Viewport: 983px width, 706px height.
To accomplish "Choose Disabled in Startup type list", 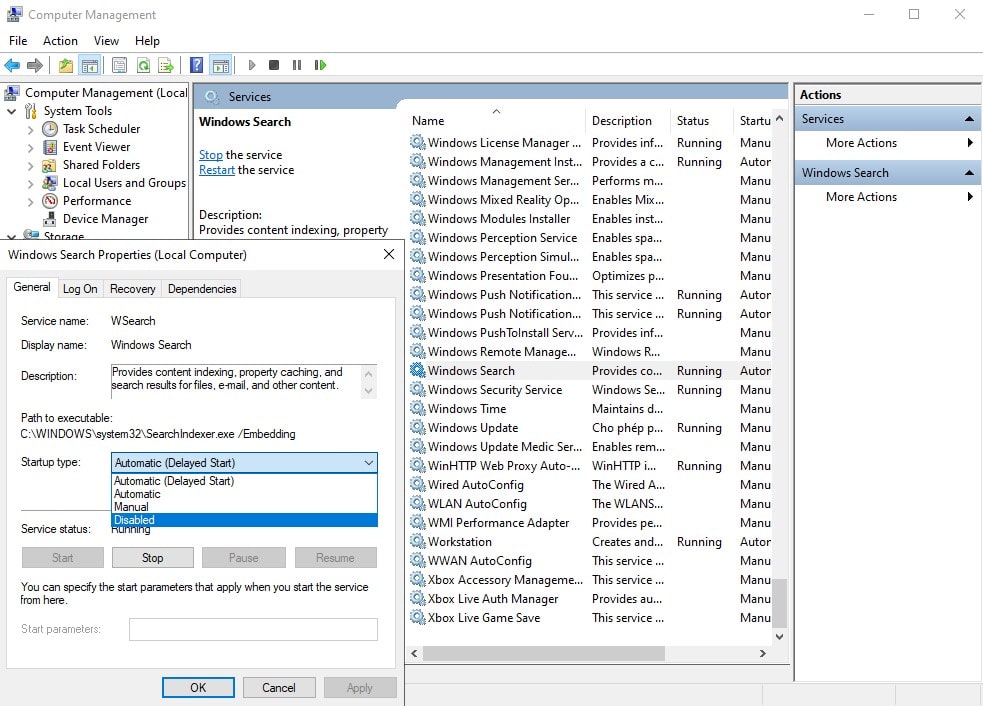I will (x=244, y=520).
